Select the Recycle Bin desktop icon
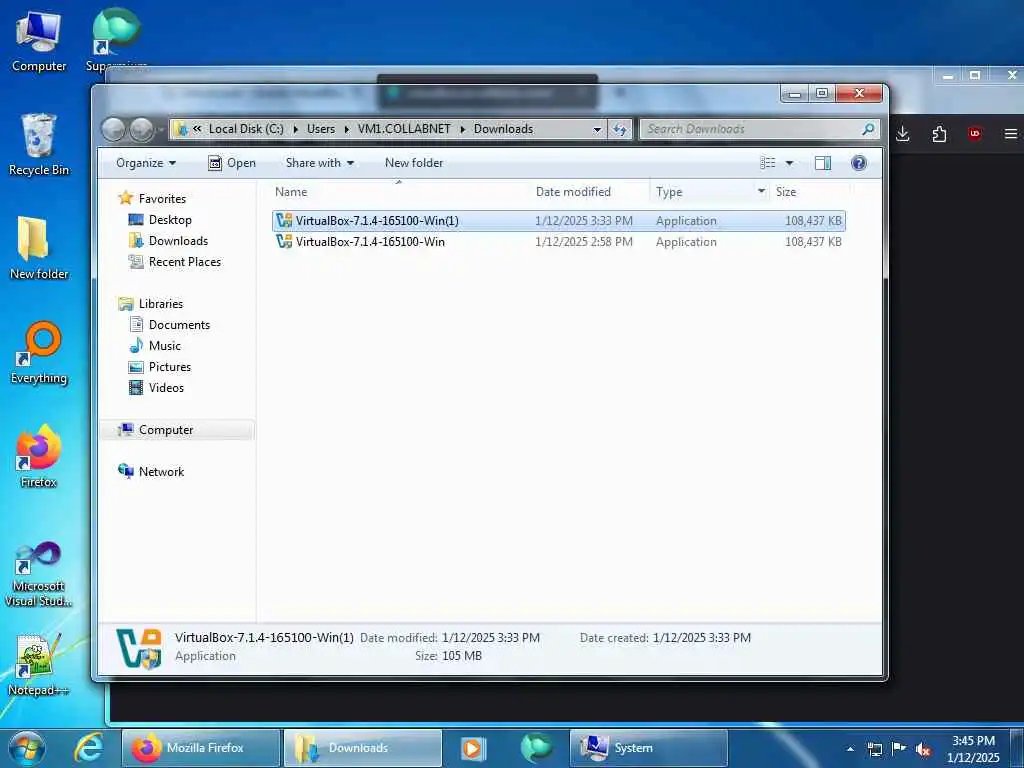The height and width of the screenshot is (768, 1024). tap(39, 145)
